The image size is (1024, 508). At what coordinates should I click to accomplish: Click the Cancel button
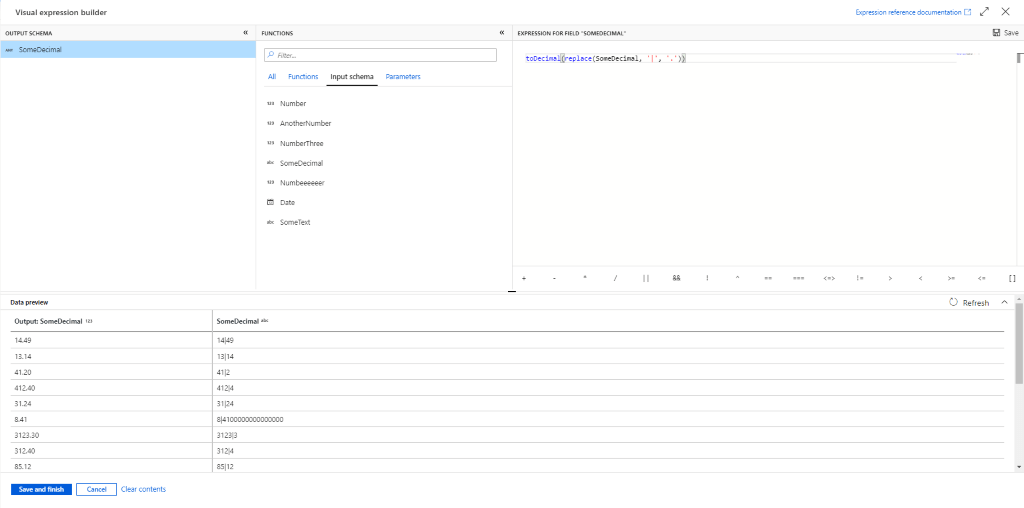pyautogui.click(x=96, y=489)
